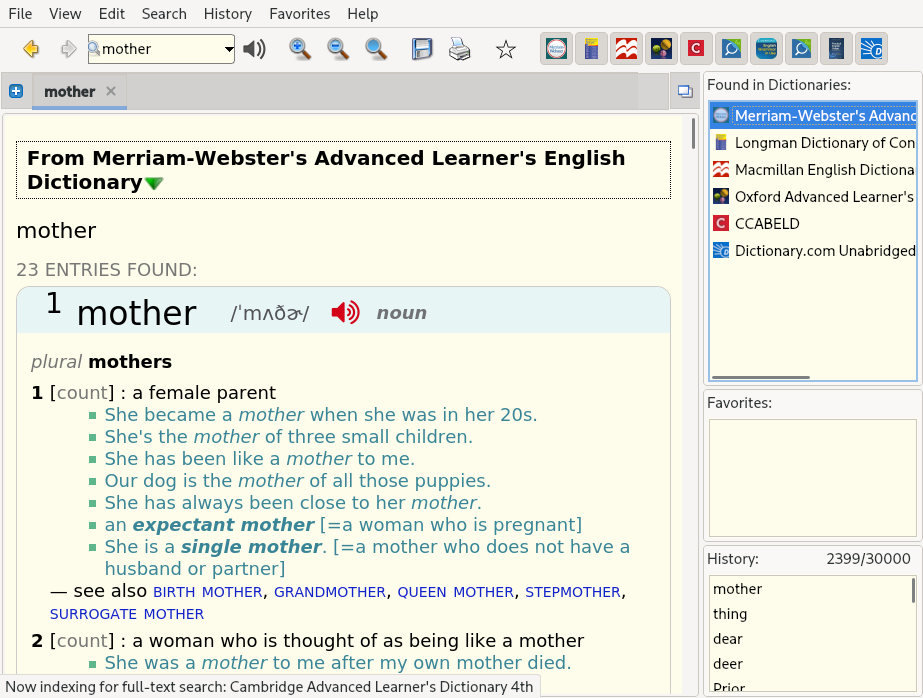The height and width of the screenshot is (698, 923).
Task: Click the Dictionary.com list item icon
Action: tap(721, 251)
